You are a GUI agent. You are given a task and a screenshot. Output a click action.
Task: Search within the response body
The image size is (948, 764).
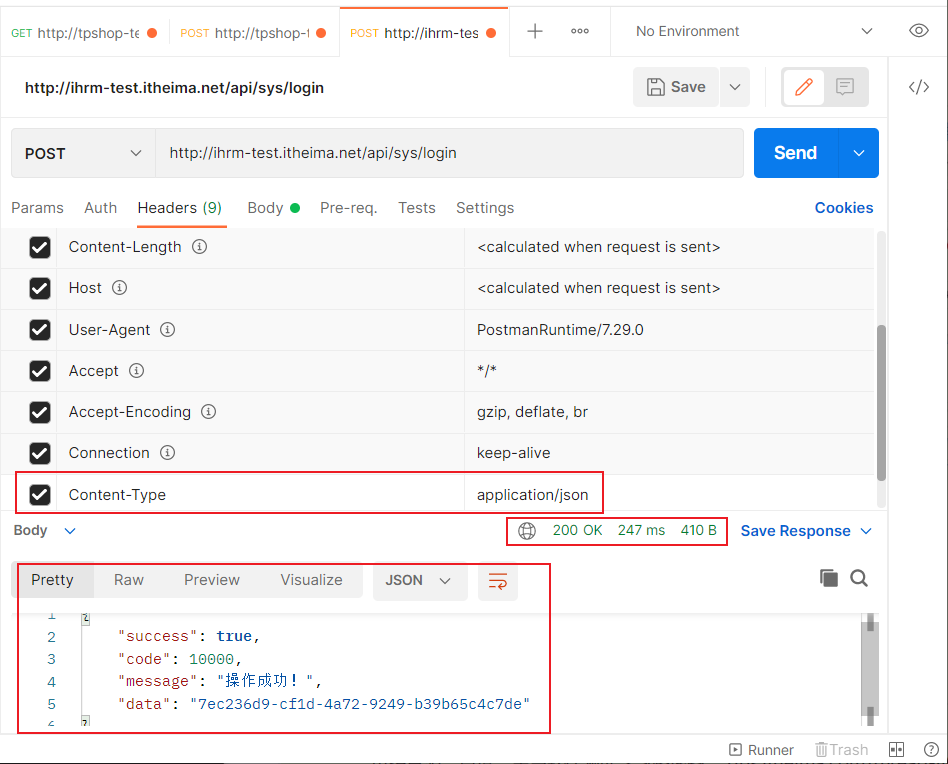click(x=858, y=578)
